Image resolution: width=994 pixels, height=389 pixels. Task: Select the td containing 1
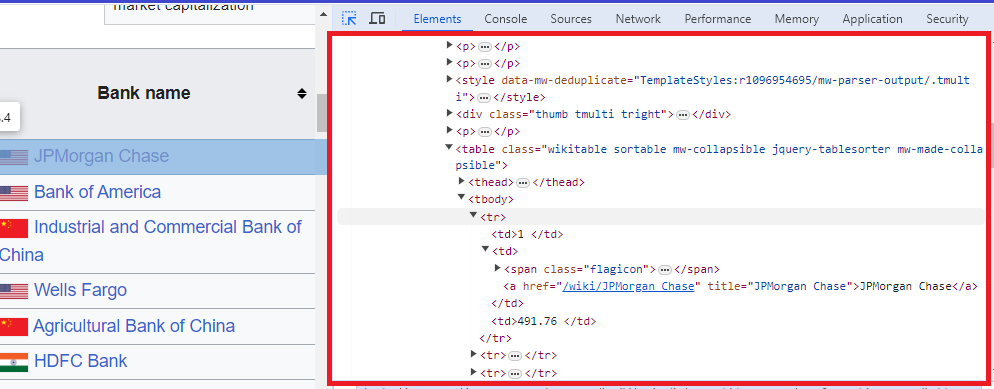coord(527,234)
